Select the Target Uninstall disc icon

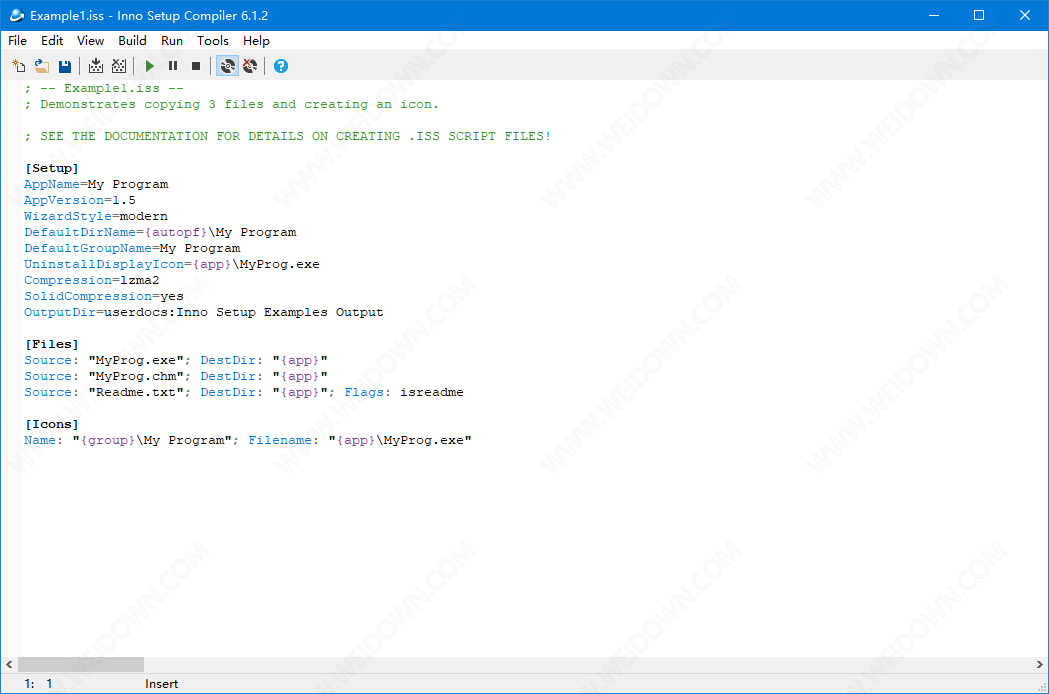pos(250,66)
